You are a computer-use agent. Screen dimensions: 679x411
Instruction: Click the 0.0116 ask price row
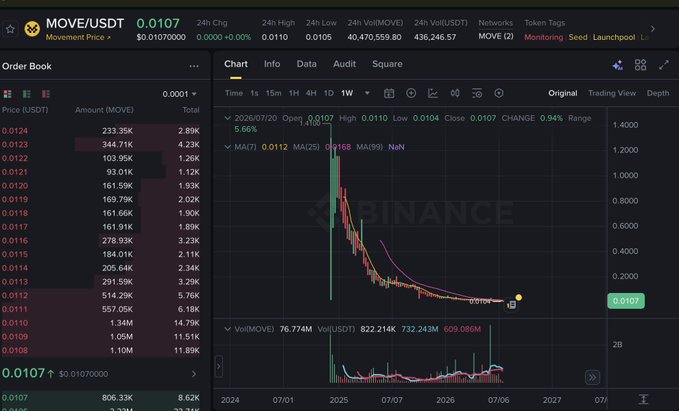101,240
